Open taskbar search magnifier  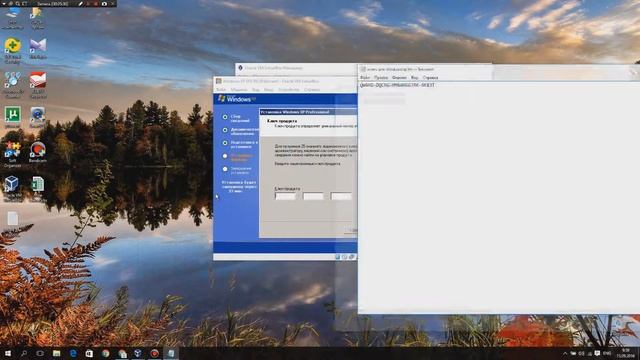(24, 353)
